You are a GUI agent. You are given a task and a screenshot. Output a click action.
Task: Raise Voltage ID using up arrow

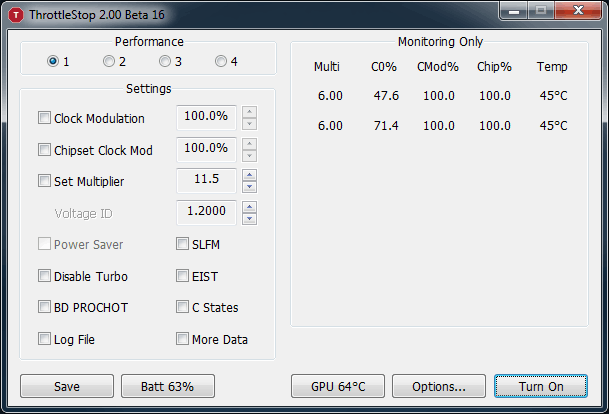click(249, 207)
